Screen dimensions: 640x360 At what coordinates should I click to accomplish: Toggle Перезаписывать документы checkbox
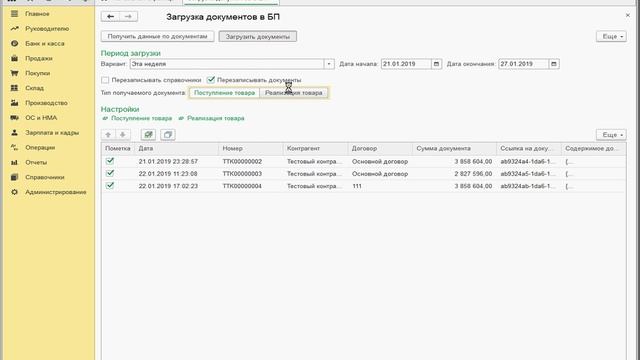[211, 80]
